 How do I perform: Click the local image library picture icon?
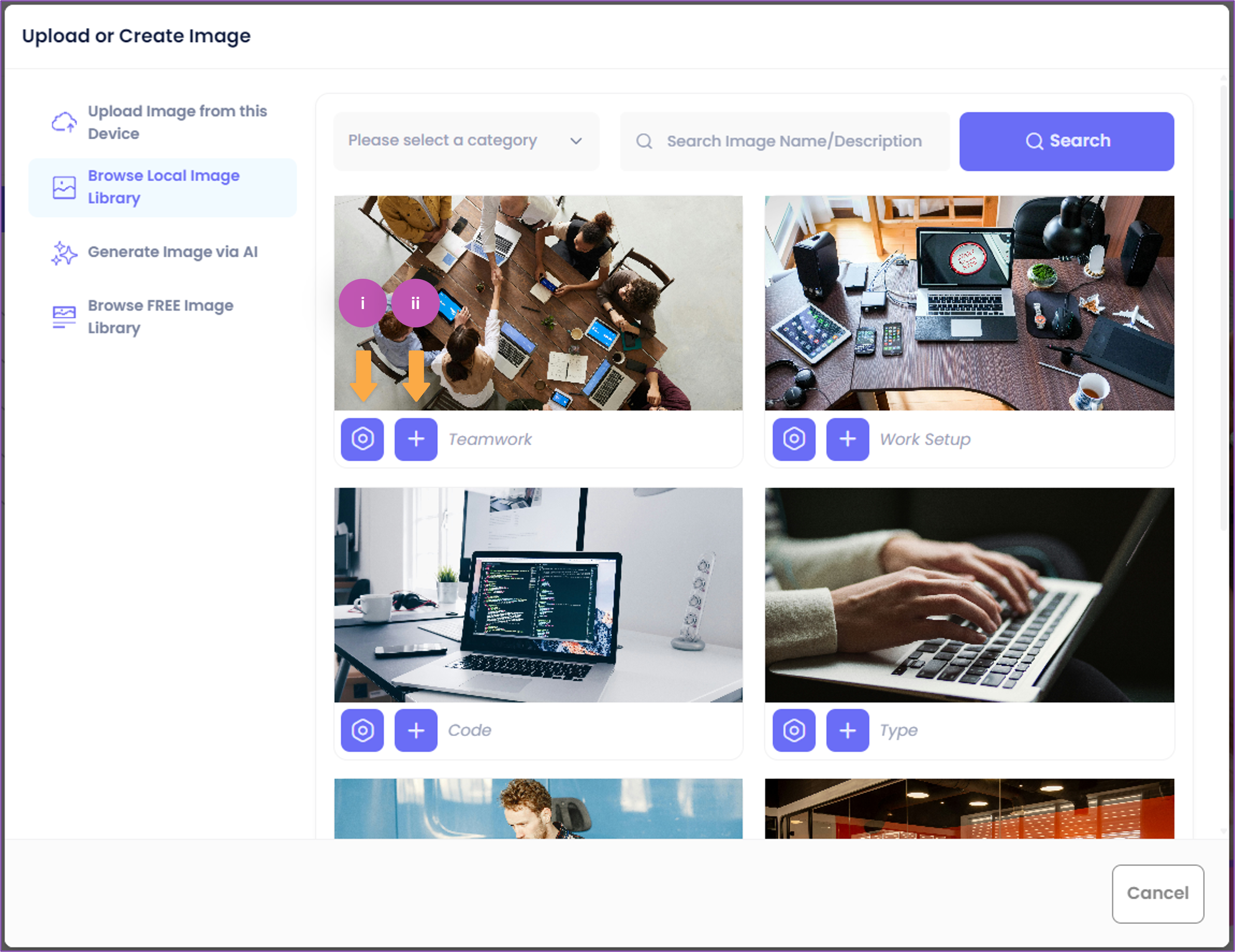click(x=64, y=188)
